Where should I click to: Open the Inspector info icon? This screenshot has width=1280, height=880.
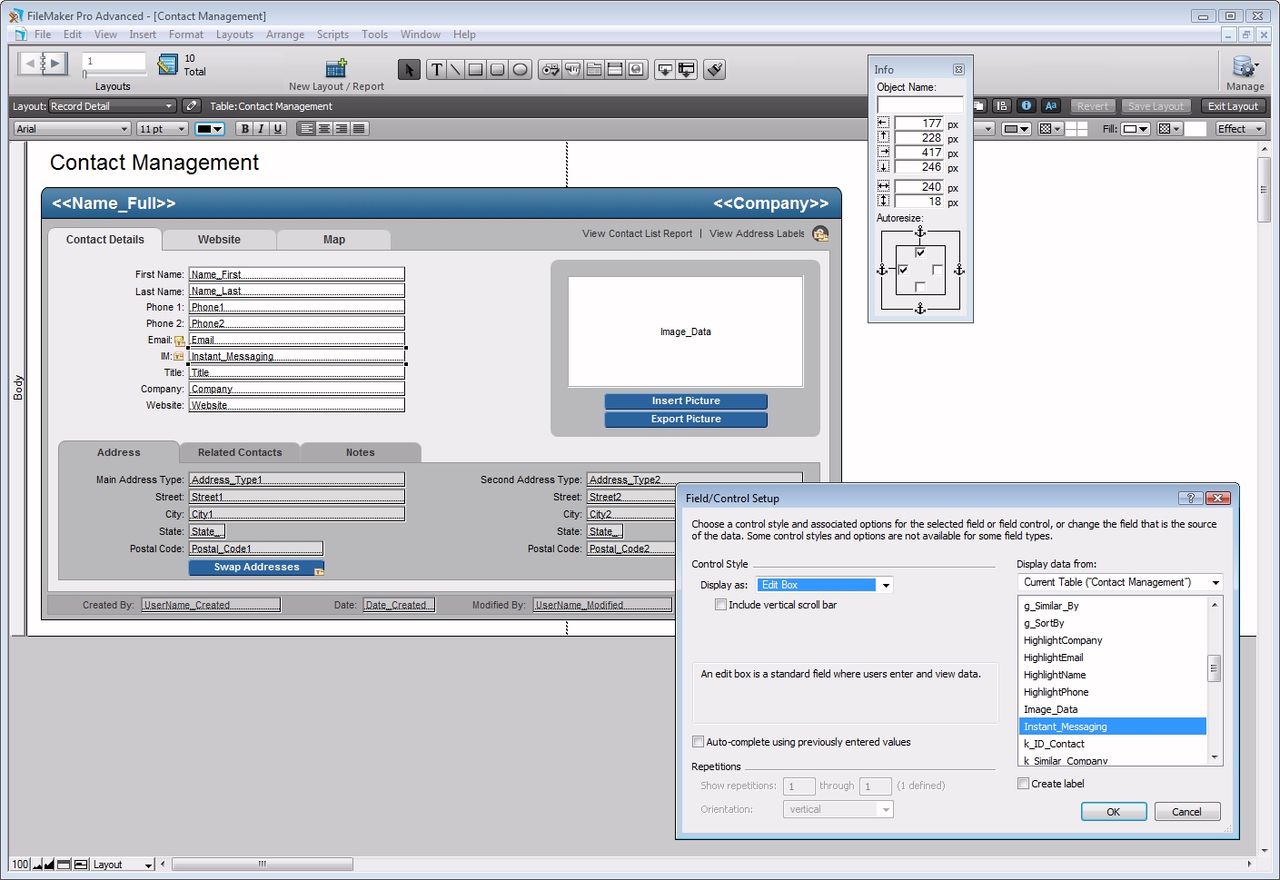[x=1026, y=106]
